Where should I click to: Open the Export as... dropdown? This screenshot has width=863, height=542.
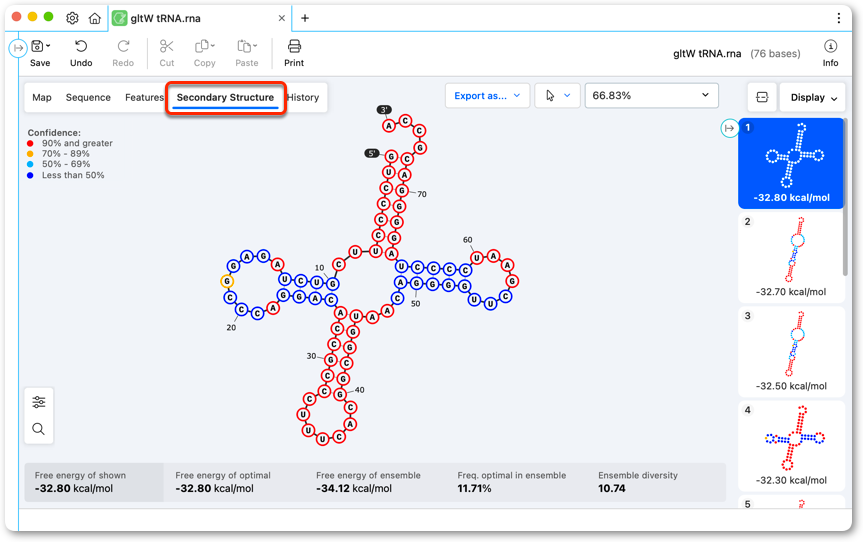tap(487, 96)
